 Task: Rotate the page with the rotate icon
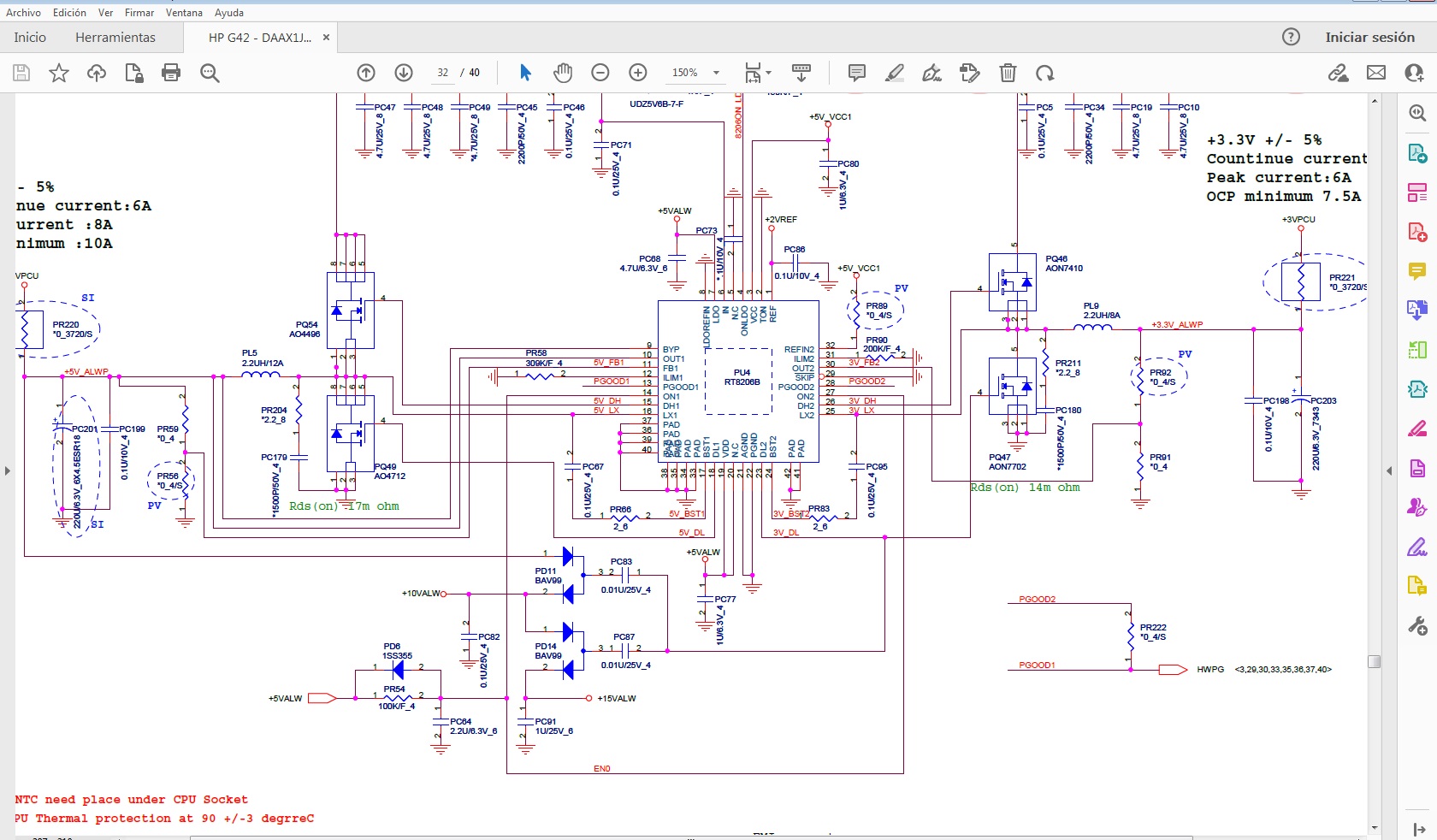point(1045,73)
